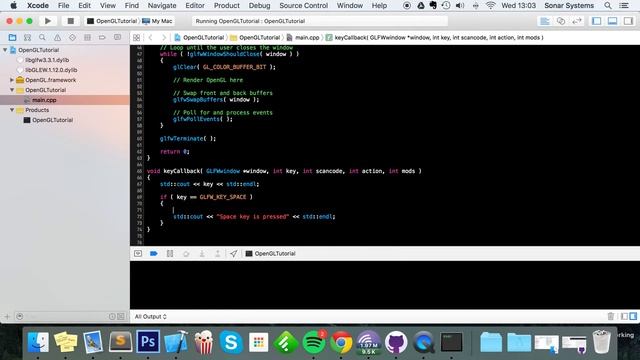Image resolution: width=640 pixels, height=360 pixels.
Task: Open the Project navigator folder icon
Action: 12,38
